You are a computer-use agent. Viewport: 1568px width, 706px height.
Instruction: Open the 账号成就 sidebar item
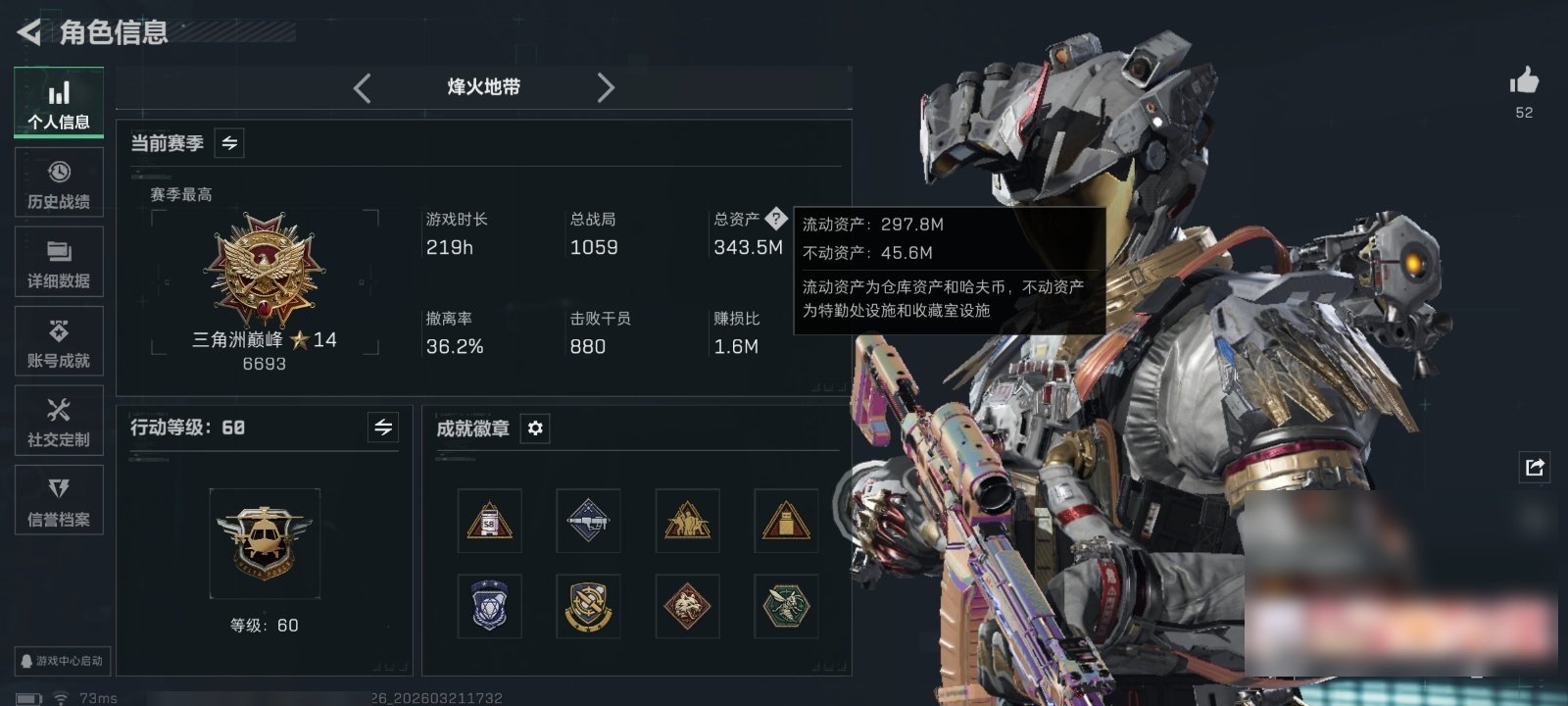click(59, 341)
